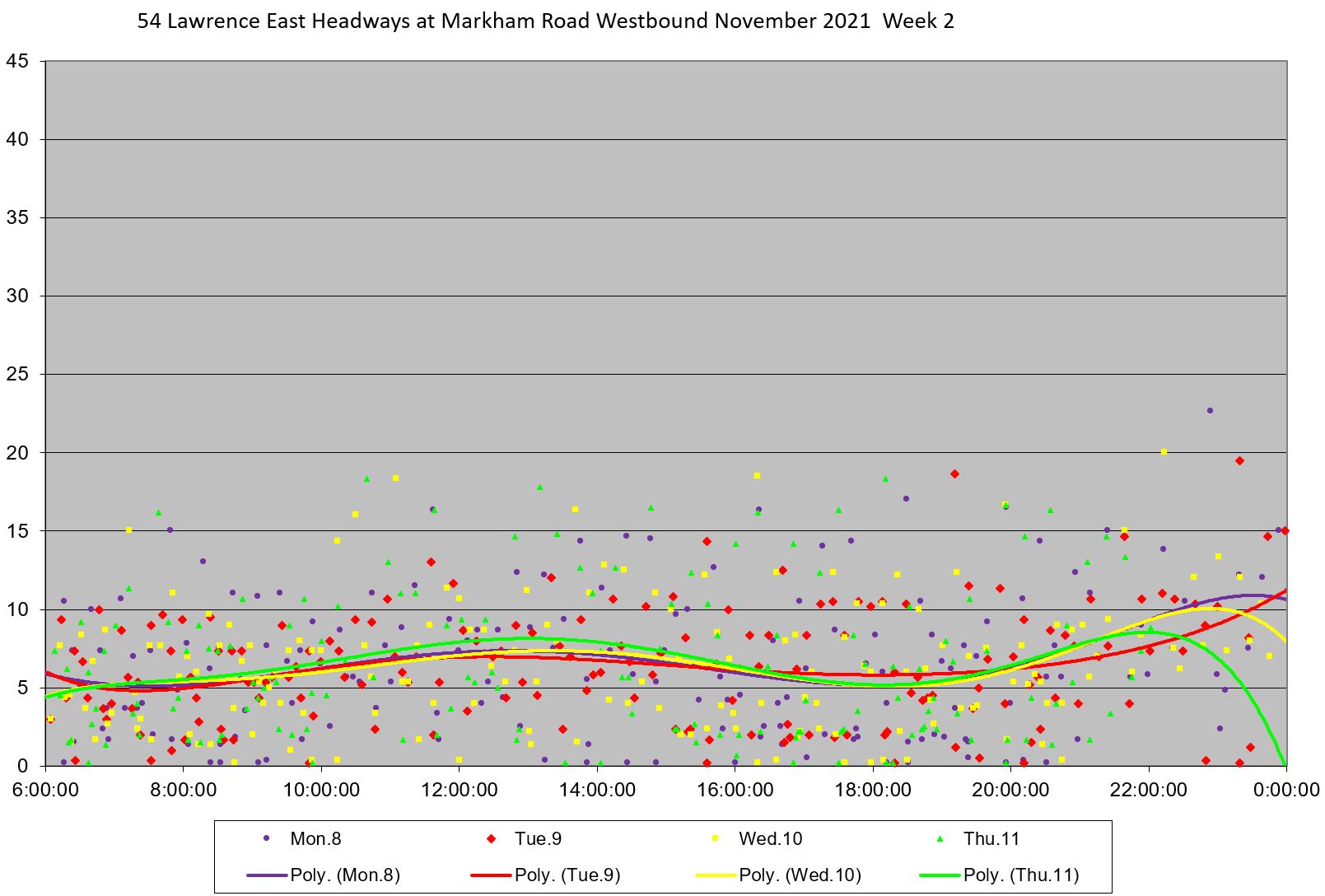This screenshot has height=896, width=1325.
Task: Click the 6:00:00 label on the time axis
Action: click(45, 789)
